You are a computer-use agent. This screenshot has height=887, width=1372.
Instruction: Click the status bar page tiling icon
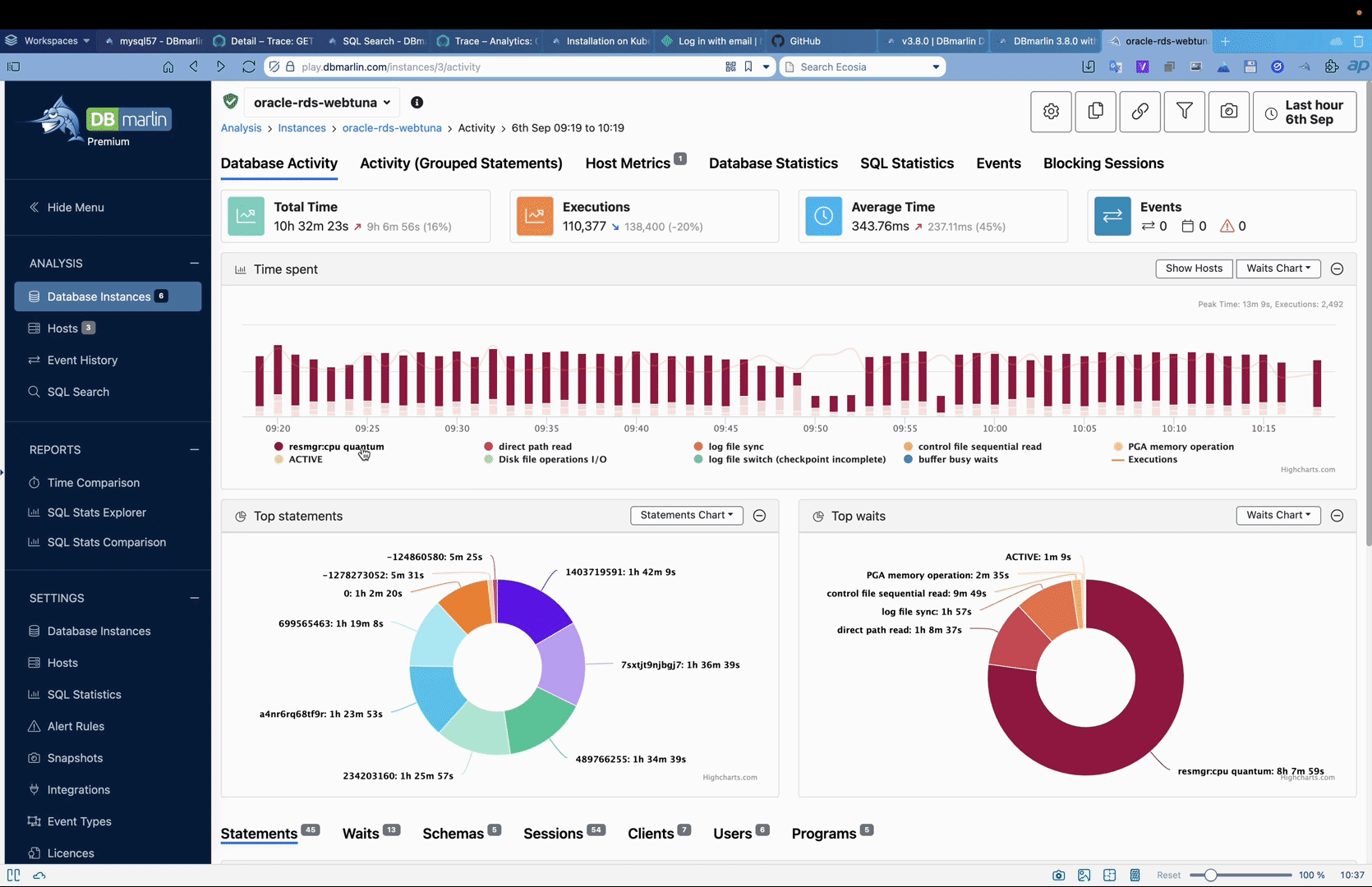1109,875
